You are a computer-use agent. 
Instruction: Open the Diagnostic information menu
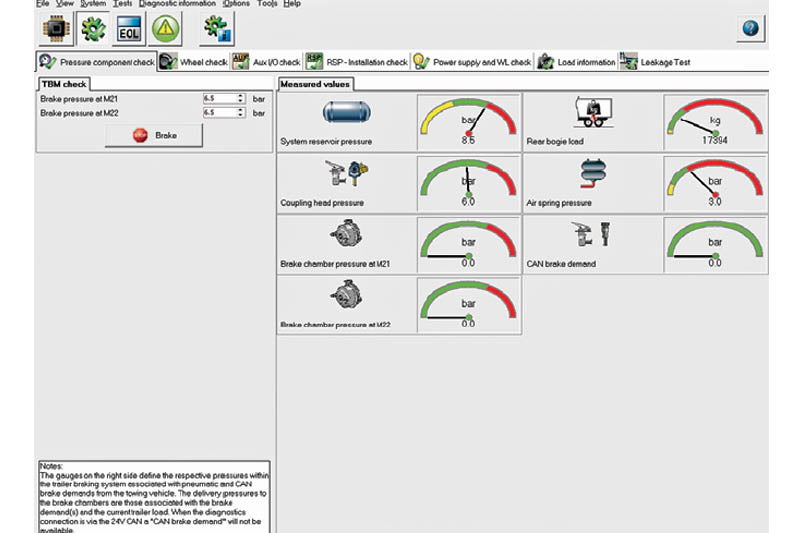[x=178, y=4]
